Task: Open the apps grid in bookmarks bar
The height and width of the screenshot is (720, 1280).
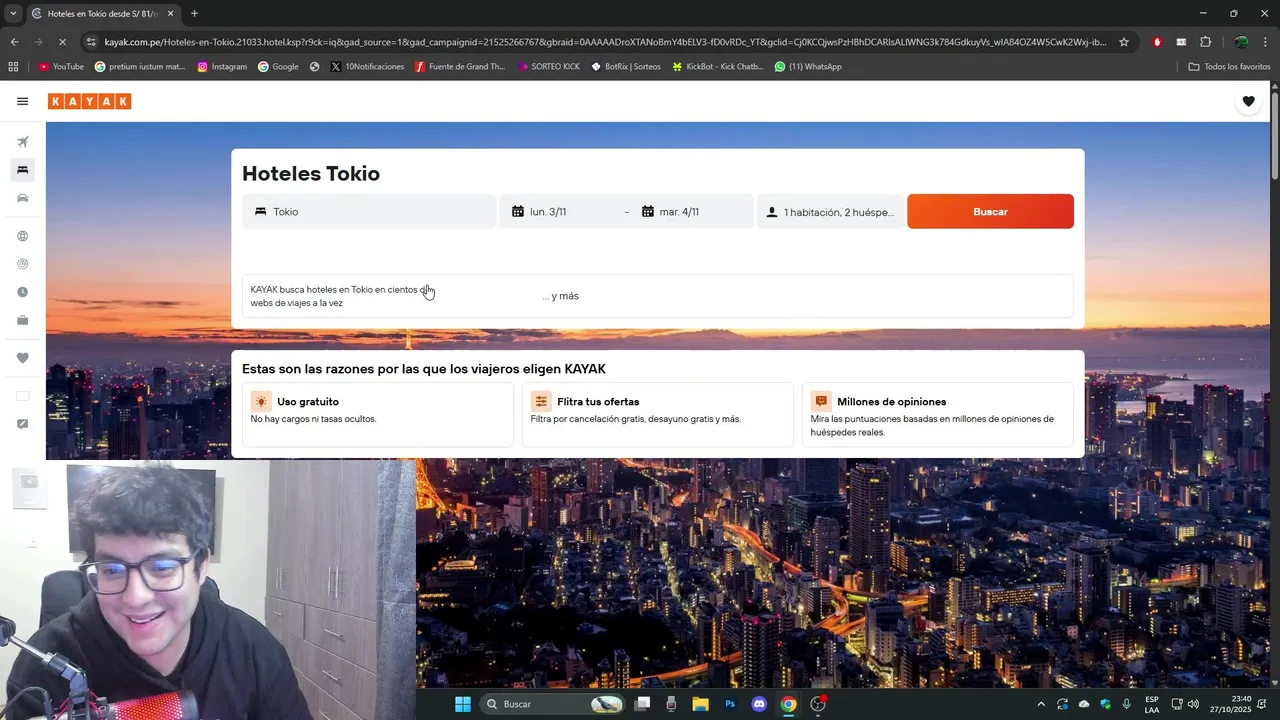Action: (x=13, y=66)
